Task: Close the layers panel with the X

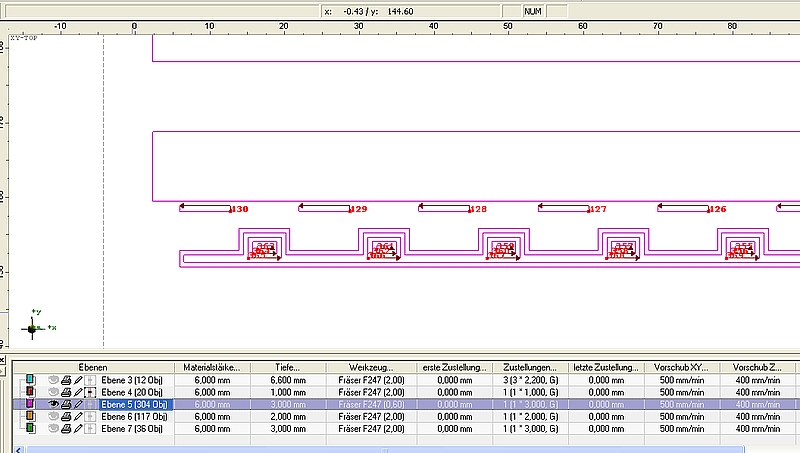Action: point(2,360)
